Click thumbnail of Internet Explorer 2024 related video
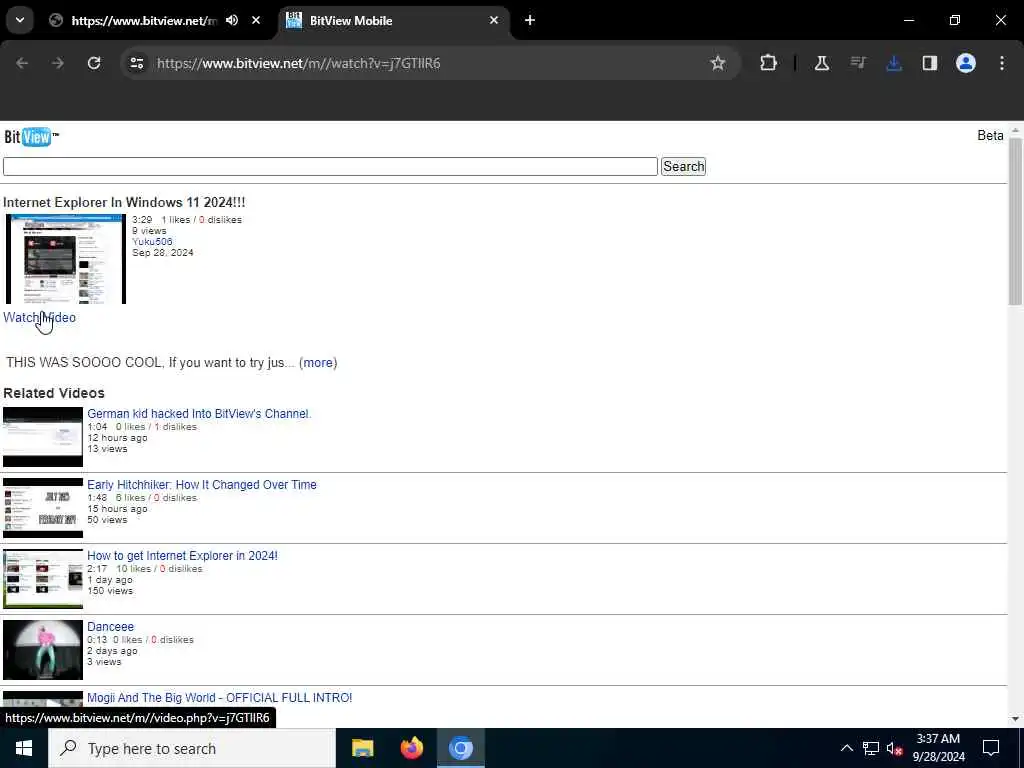The image size is (1024, 768). coord(43,579)
